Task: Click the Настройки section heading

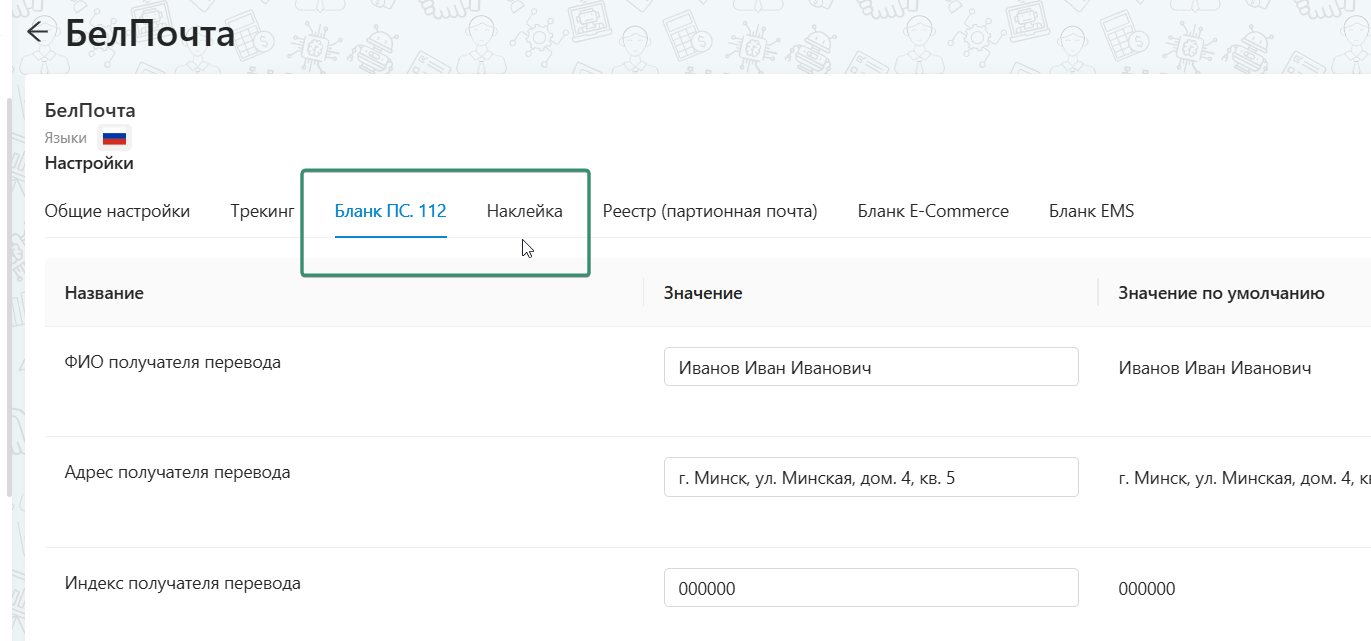Action: pyautogui.click(x=89, y=163)
